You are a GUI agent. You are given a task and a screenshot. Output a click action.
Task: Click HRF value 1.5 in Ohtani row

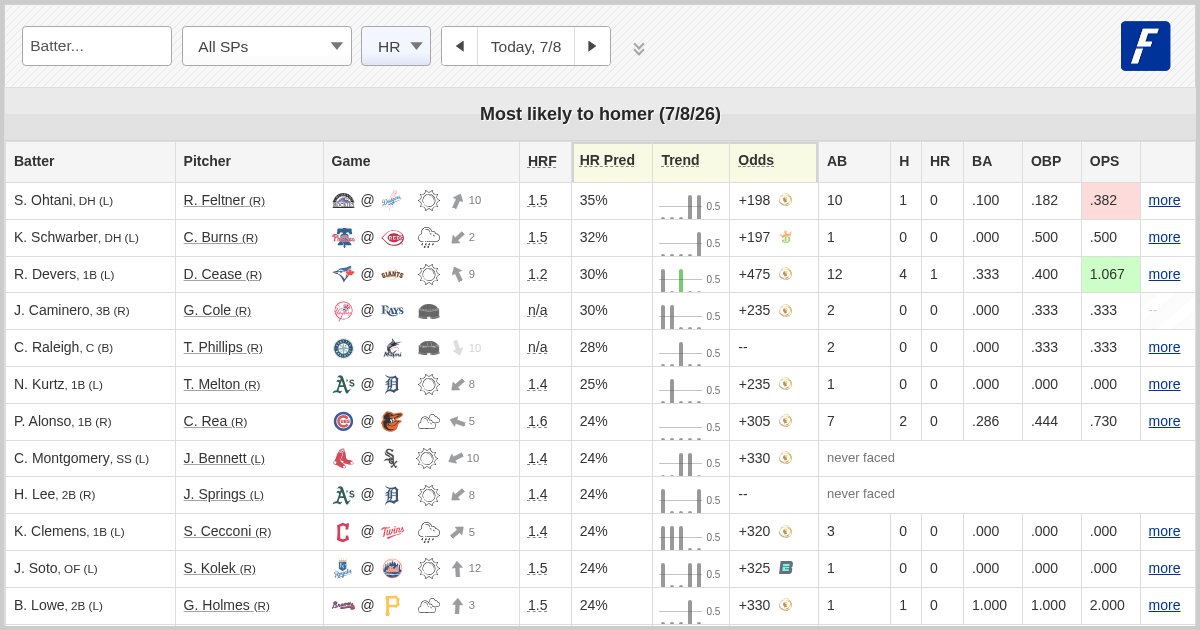click(x=538, y=200)
